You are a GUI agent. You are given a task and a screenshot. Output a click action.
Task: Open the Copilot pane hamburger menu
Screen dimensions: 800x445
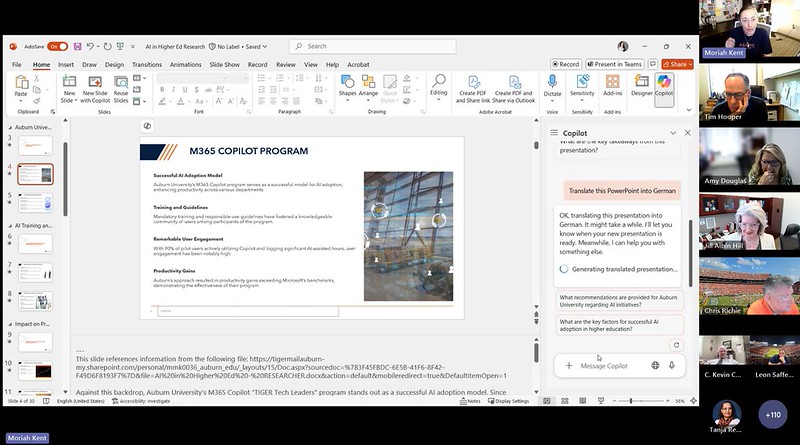[x=554, y=133]
